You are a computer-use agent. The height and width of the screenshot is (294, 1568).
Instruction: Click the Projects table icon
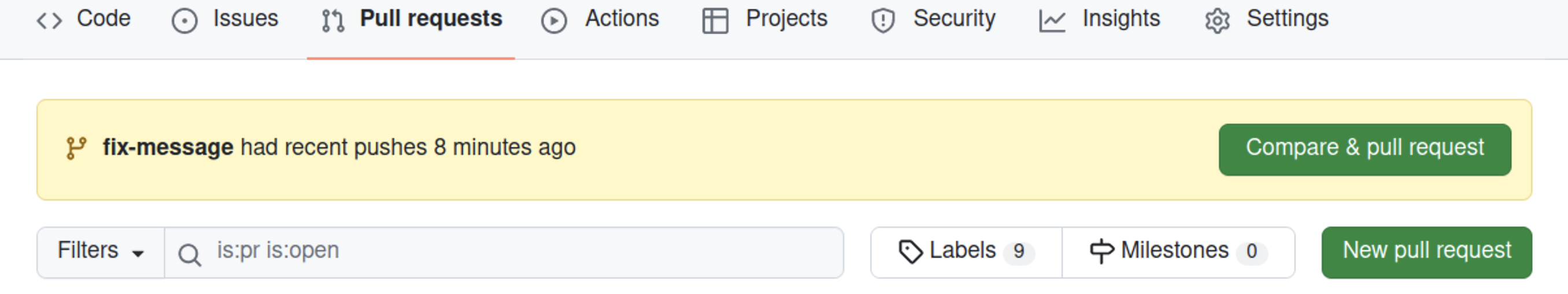tap(715, 20)
